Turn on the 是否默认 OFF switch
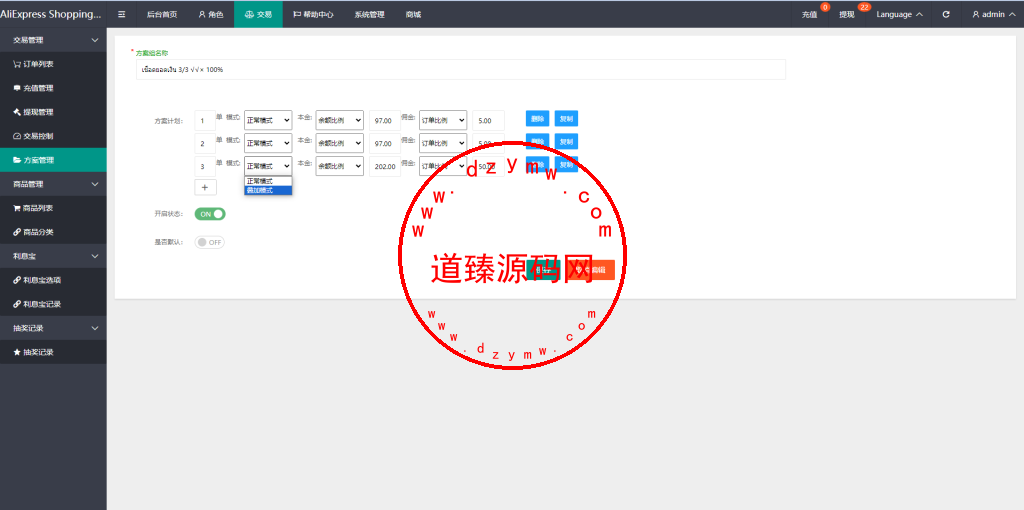This screenshot has width=1024, height=510. click(x=210, y=242)
